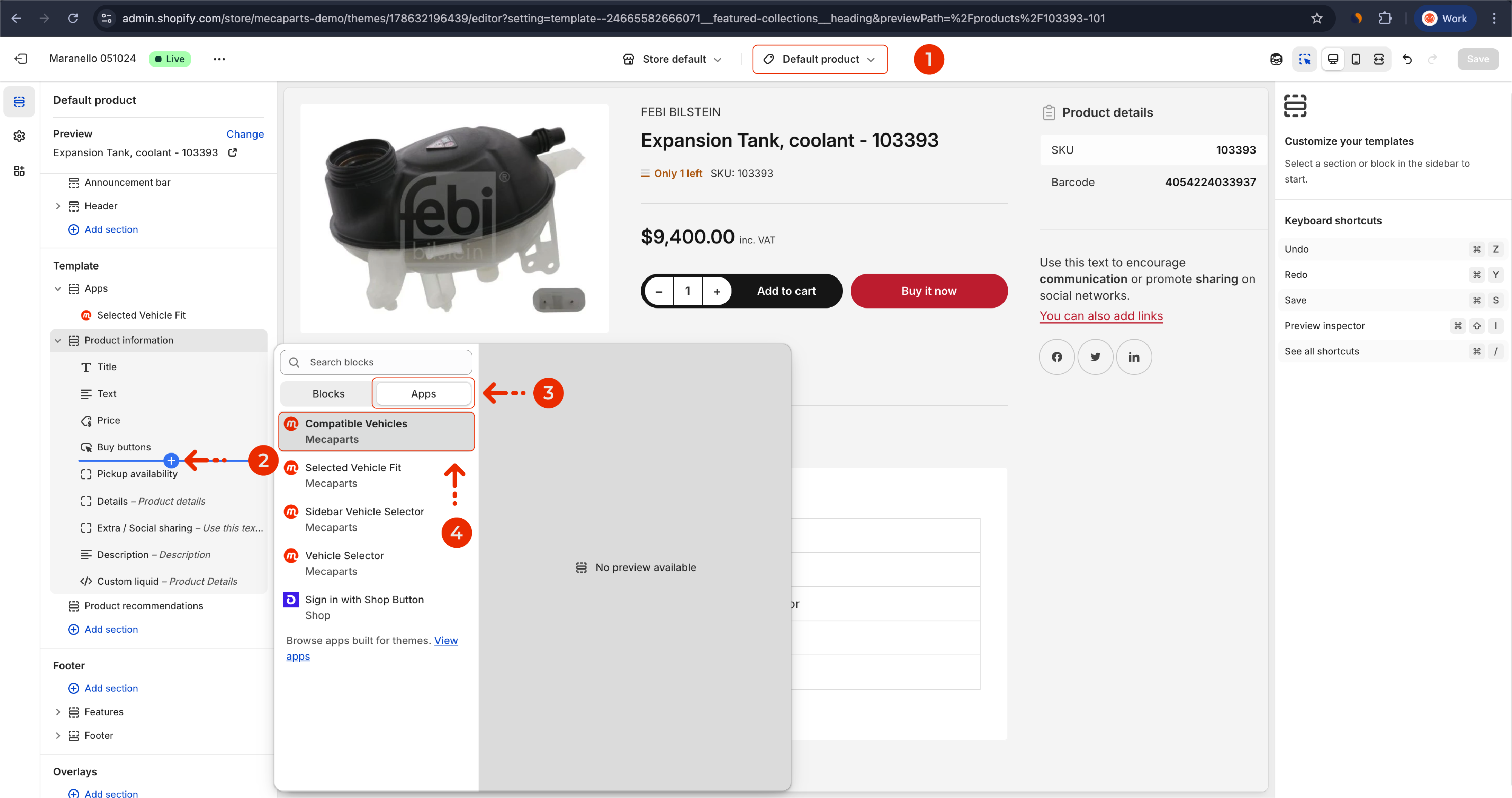The width and height of the screenshot is (1512, 798).
Task: Switch to fullscreen preview icon
Action: (1379, 59)
